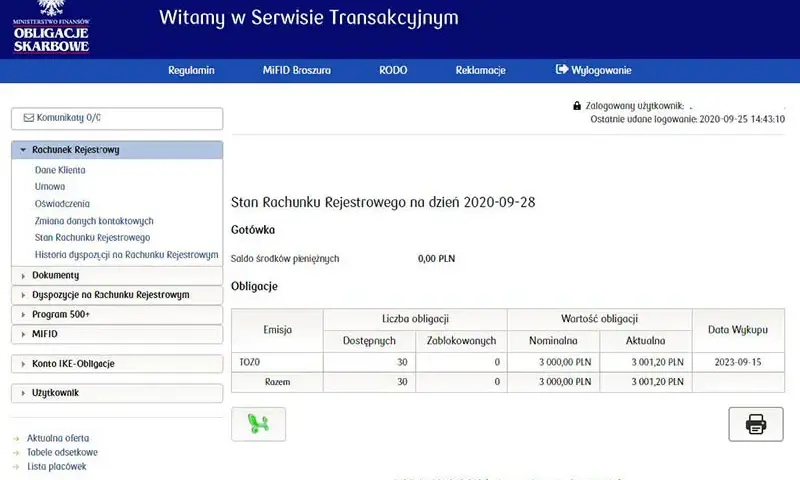The width and height of the screenshot is (800, 480).
Task: Collapse the Rachunek Rejestrowy section
Action: click(117, 150)
